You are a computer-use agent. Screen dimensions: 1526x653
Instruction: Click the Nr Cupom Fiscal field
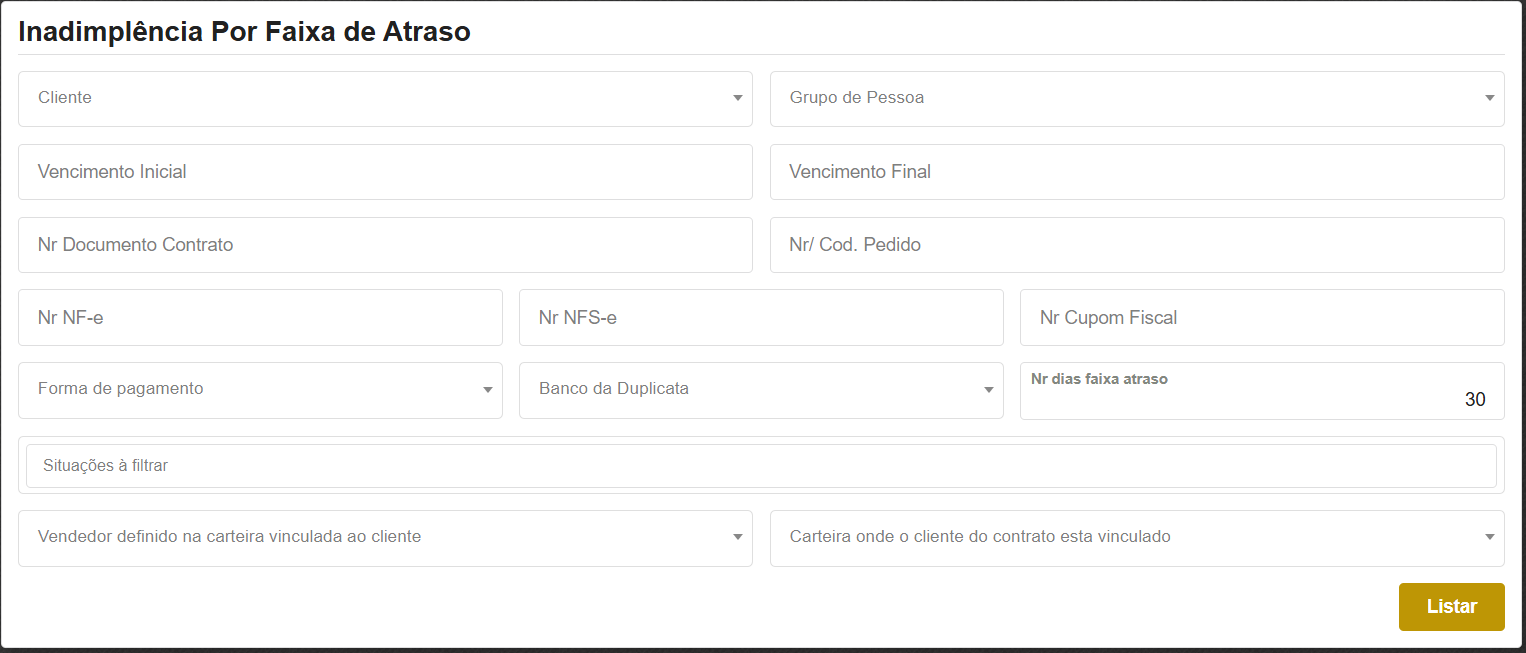point(1261,318)
